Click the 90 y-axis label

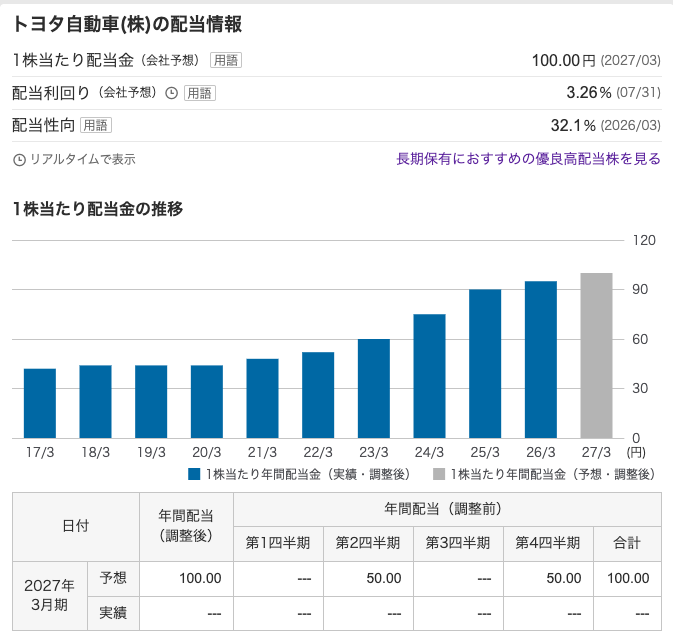[x=640, y=290]
